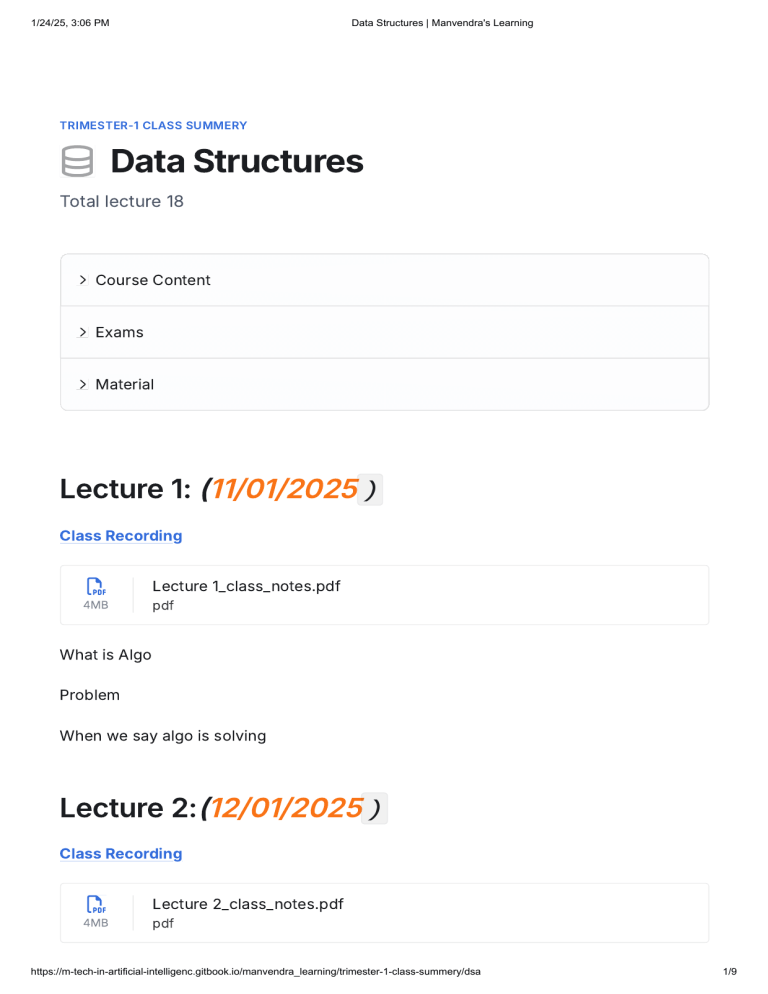
Task: Click the highlighted date 12/01/2025 in Lecture 2
Action: (x=285, y=807)
